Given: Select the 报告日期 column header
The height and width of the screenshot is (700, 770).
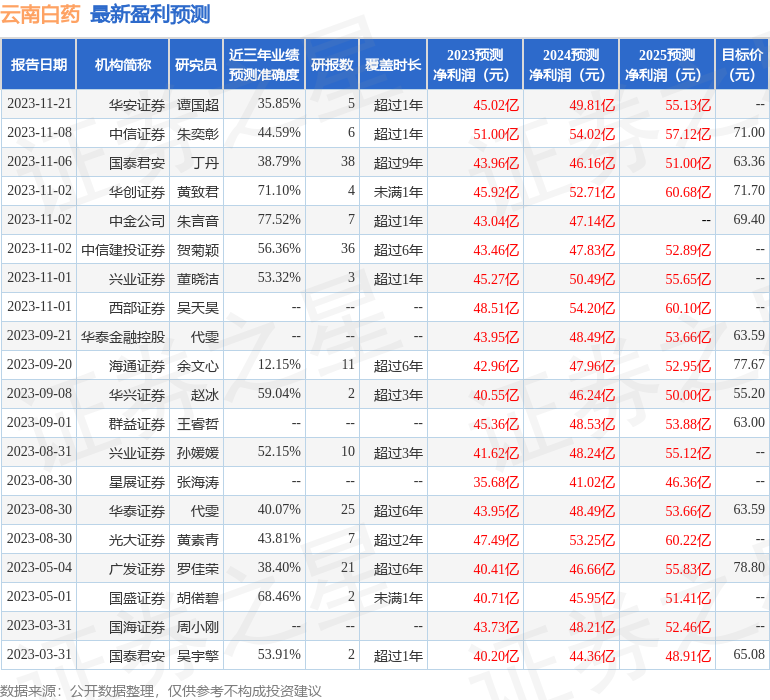Looking at the screenshot, I should coord(39,64).
